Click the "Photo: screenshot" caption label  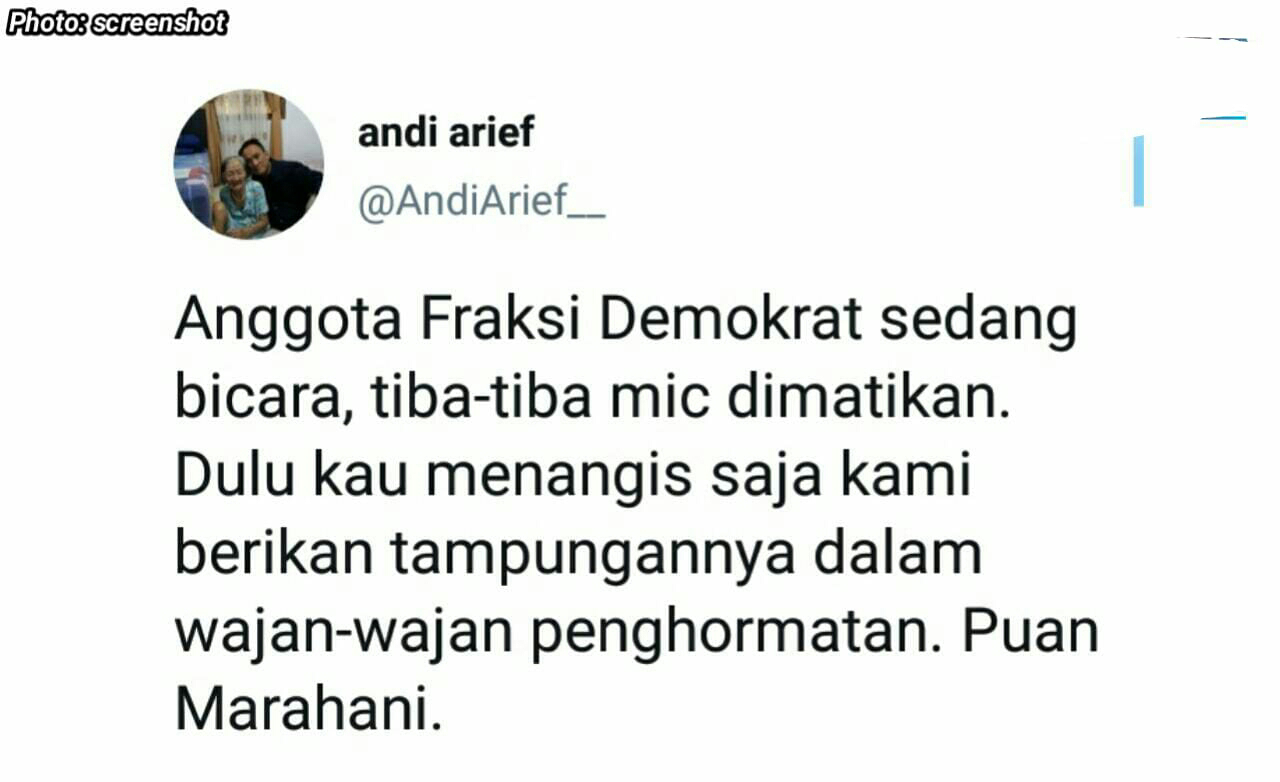(117, 23)
